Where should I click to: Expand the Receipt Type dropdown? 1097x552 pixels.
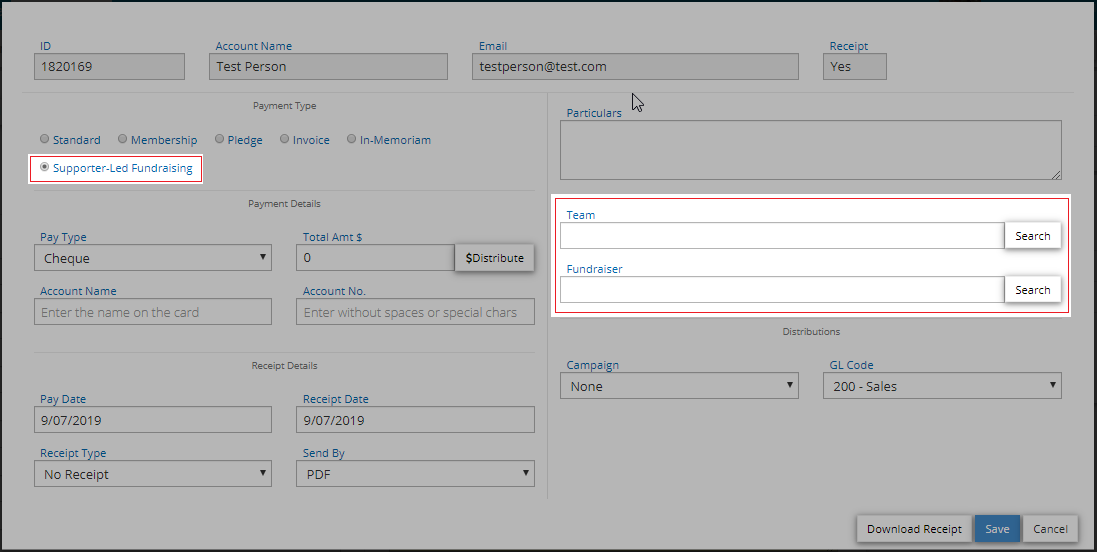coord(153,474)
